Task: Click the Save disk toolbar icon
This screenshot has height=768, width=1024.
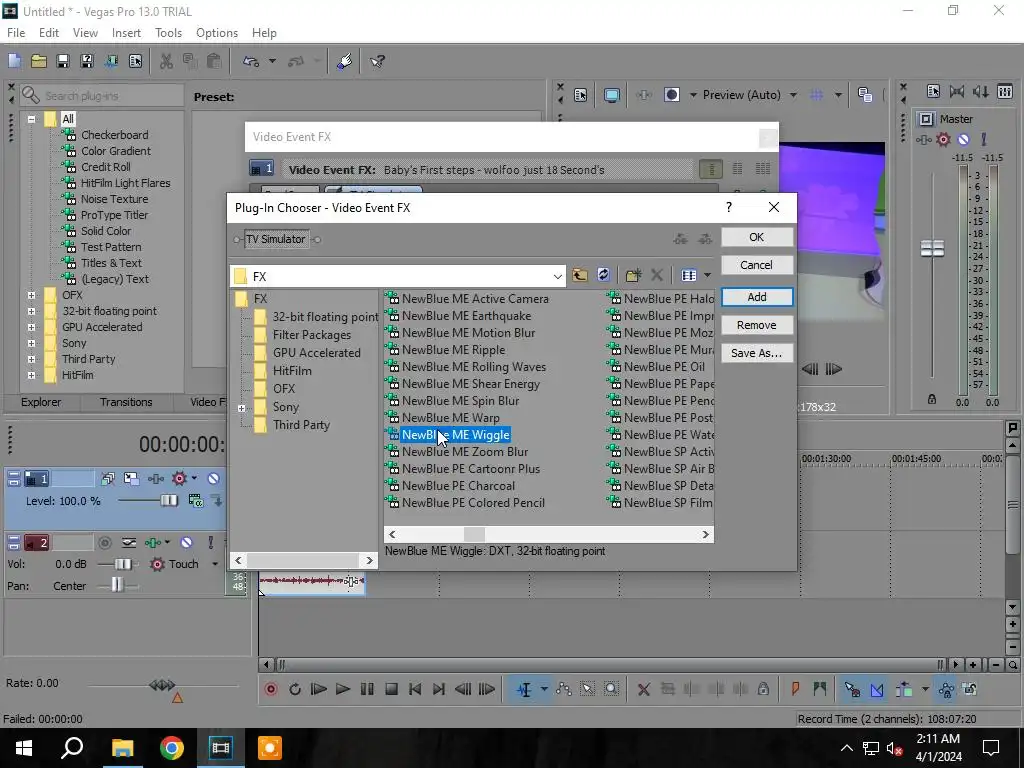Action: point(63,61)
